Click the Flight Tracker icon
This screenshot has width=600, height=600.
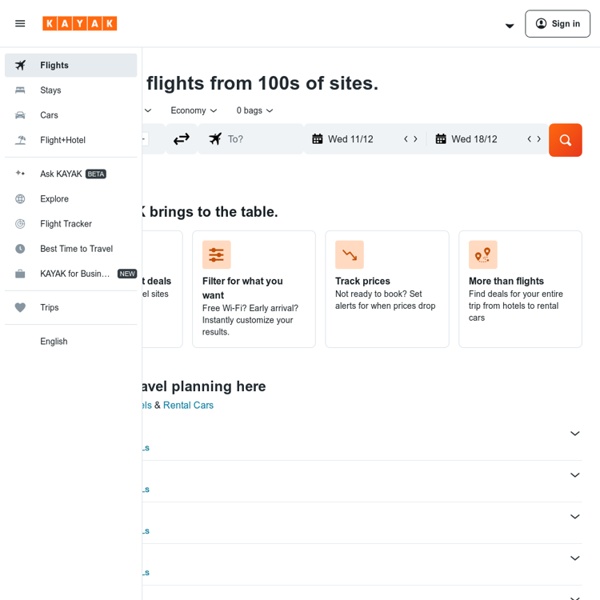[20, 224]
